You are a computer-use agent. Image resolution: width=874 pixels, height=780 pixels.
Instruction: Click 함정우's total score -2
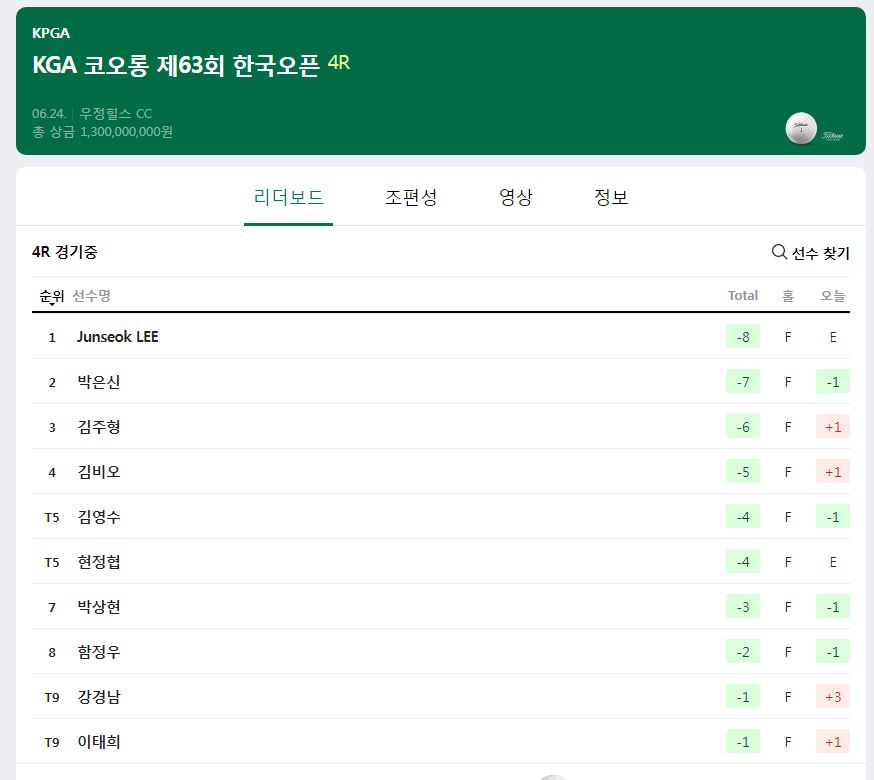click(742, 652)
